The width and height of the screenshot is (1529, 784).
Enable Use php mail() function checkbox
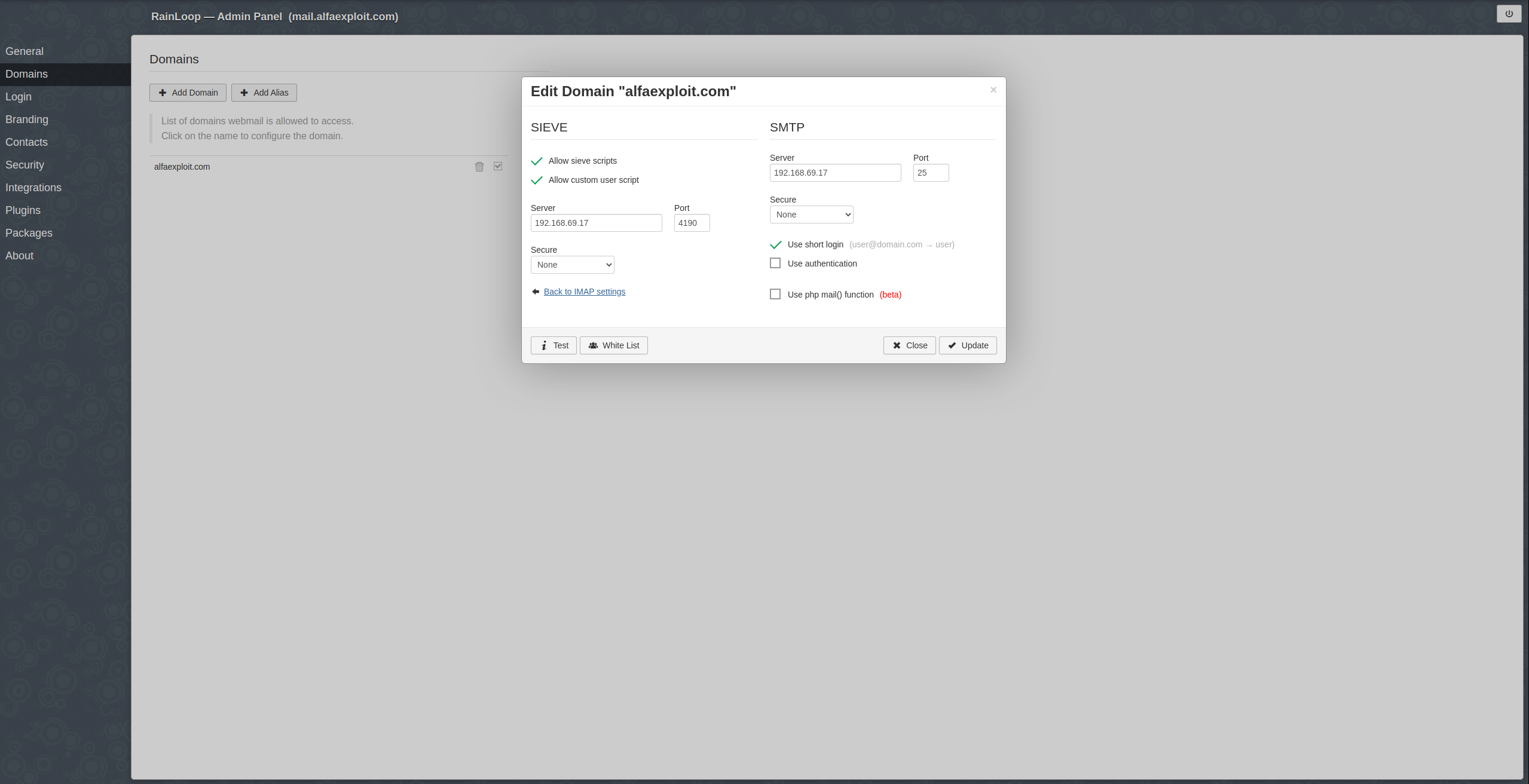click(x=775, y=295)
